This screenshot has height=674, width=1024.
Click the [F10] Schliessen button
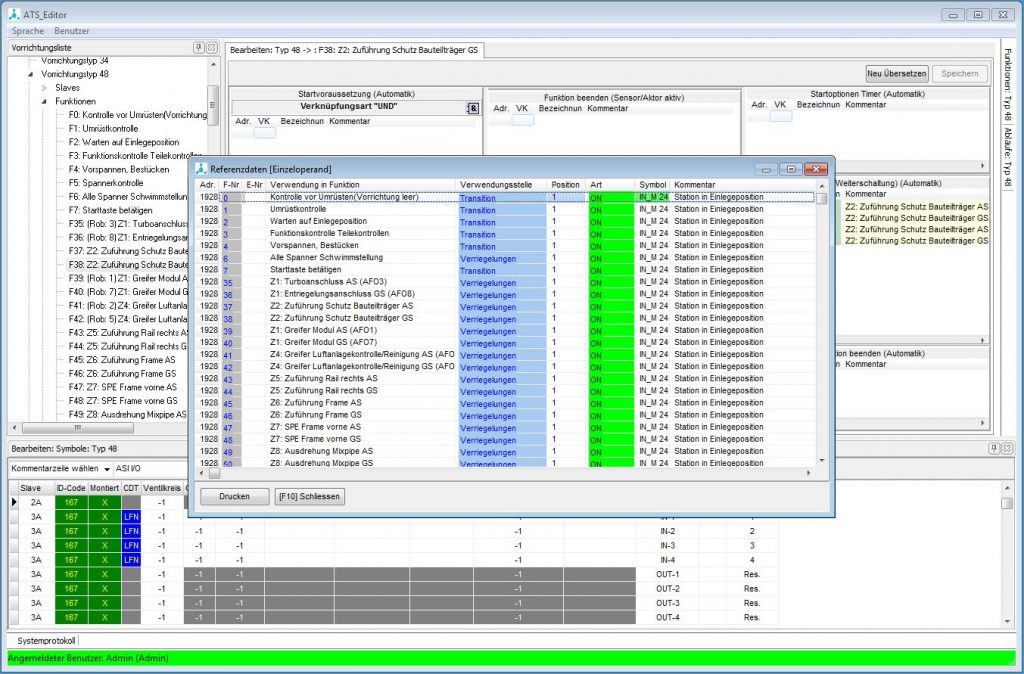[x=308, y=496]
